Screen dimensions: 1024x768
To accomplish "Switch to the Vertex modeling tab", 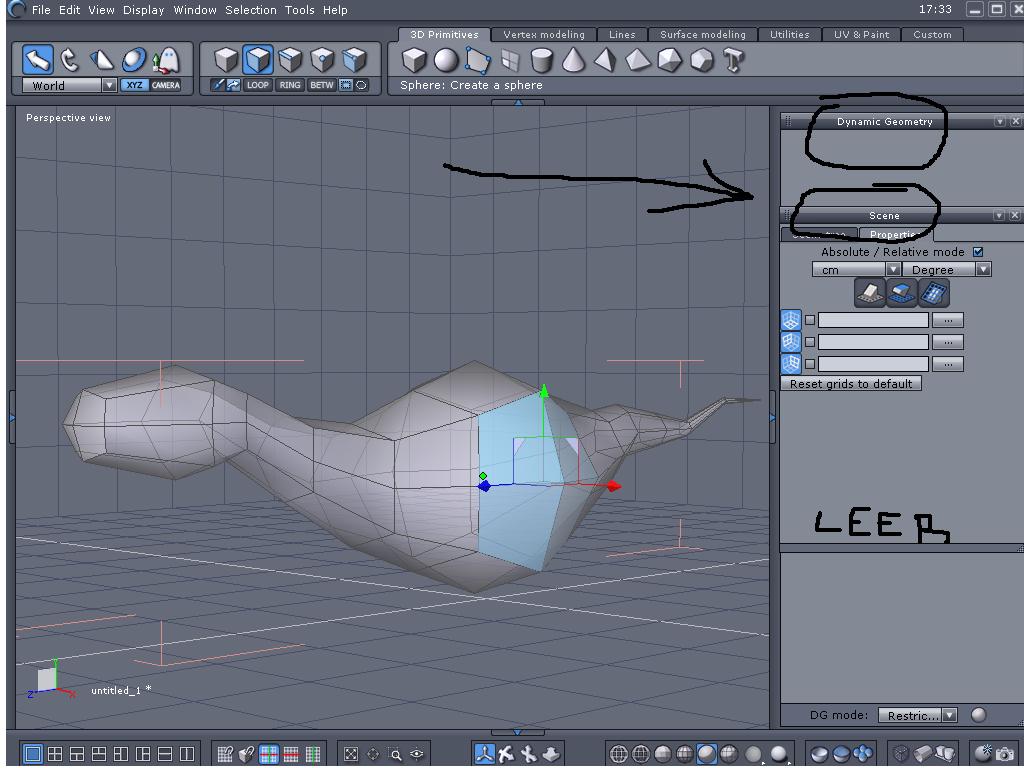I will coord(544,34).
